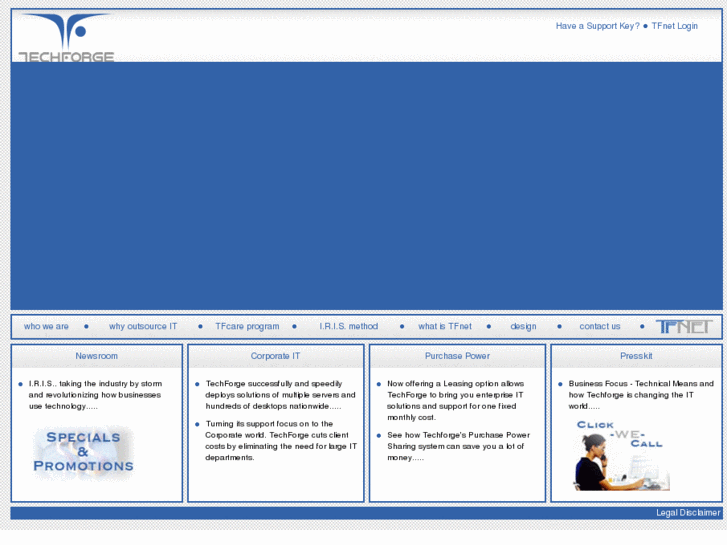Click the Click-We-Call image

[621, 455]
